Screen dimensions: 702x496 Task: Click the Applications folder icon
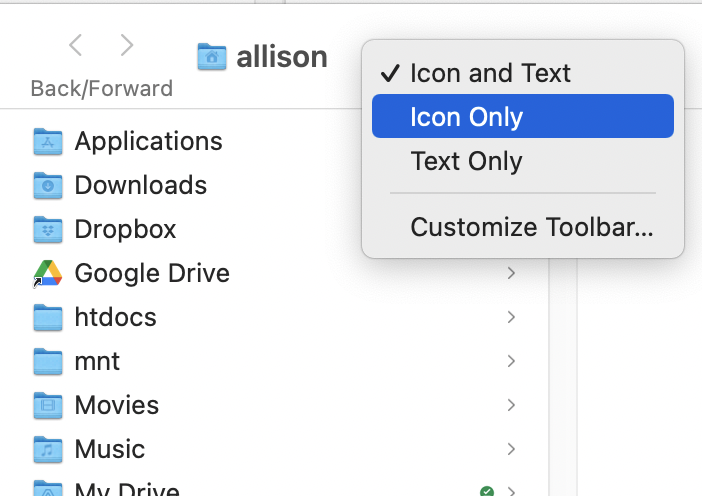(48, 142)
